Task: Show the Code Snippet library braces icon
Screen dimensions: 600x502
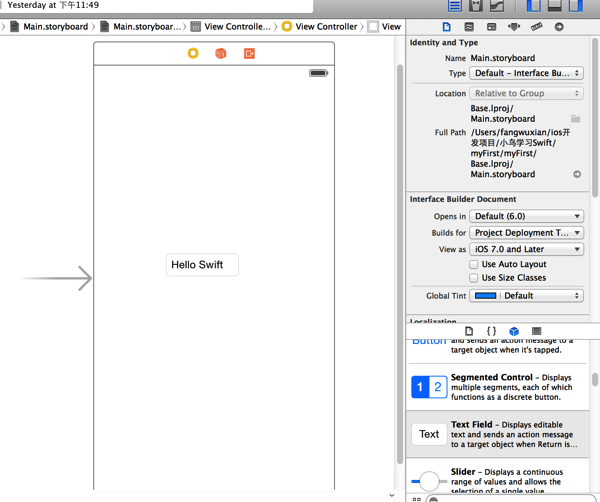Action: [491, 331]
